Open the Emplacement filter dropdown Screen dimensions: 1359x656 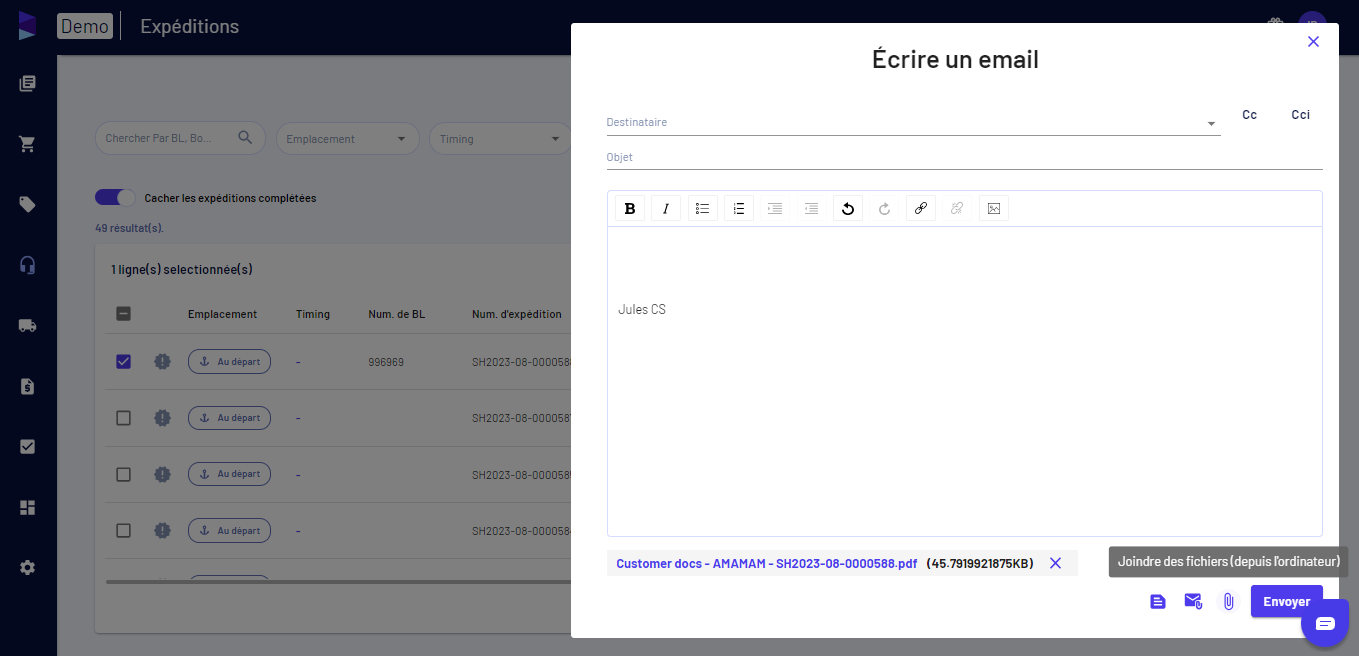[x=347, y=139]
